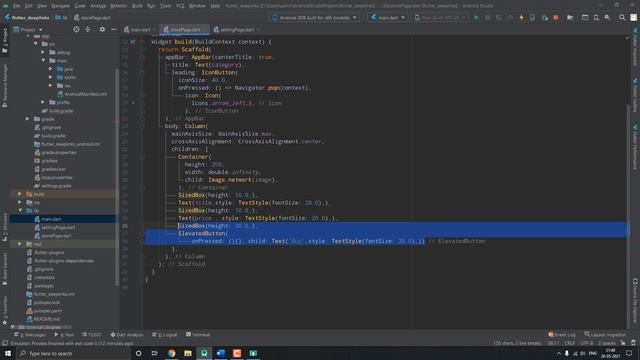Hide the Project panel with minus icon

(x=113, y=29)
